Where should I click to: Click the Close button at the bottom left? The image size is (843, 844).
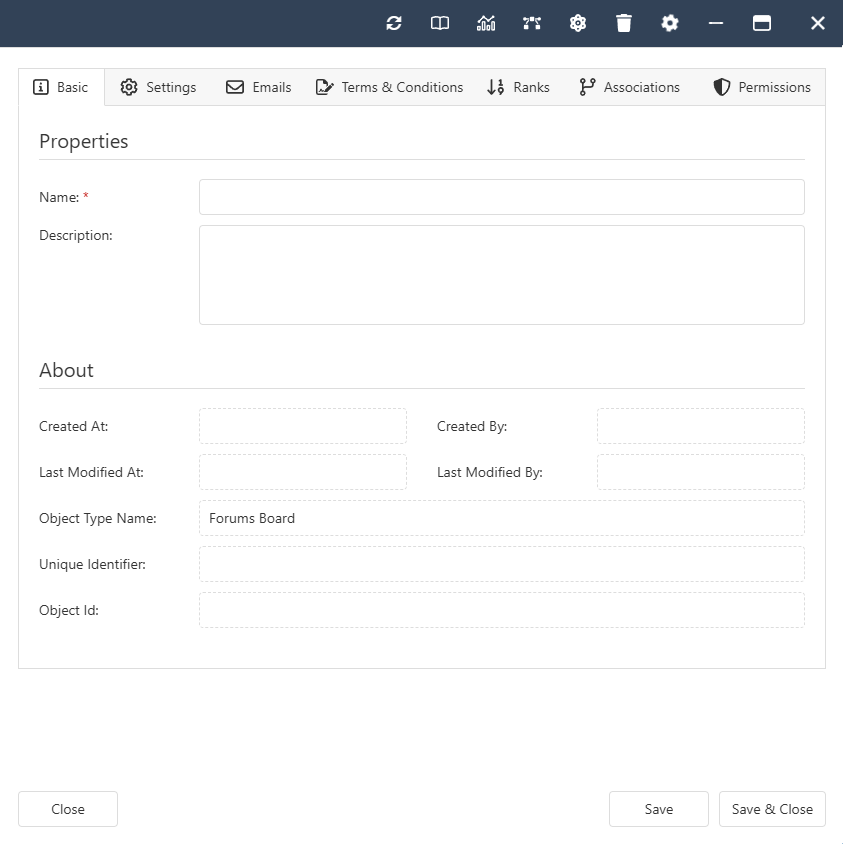(68, 809)
